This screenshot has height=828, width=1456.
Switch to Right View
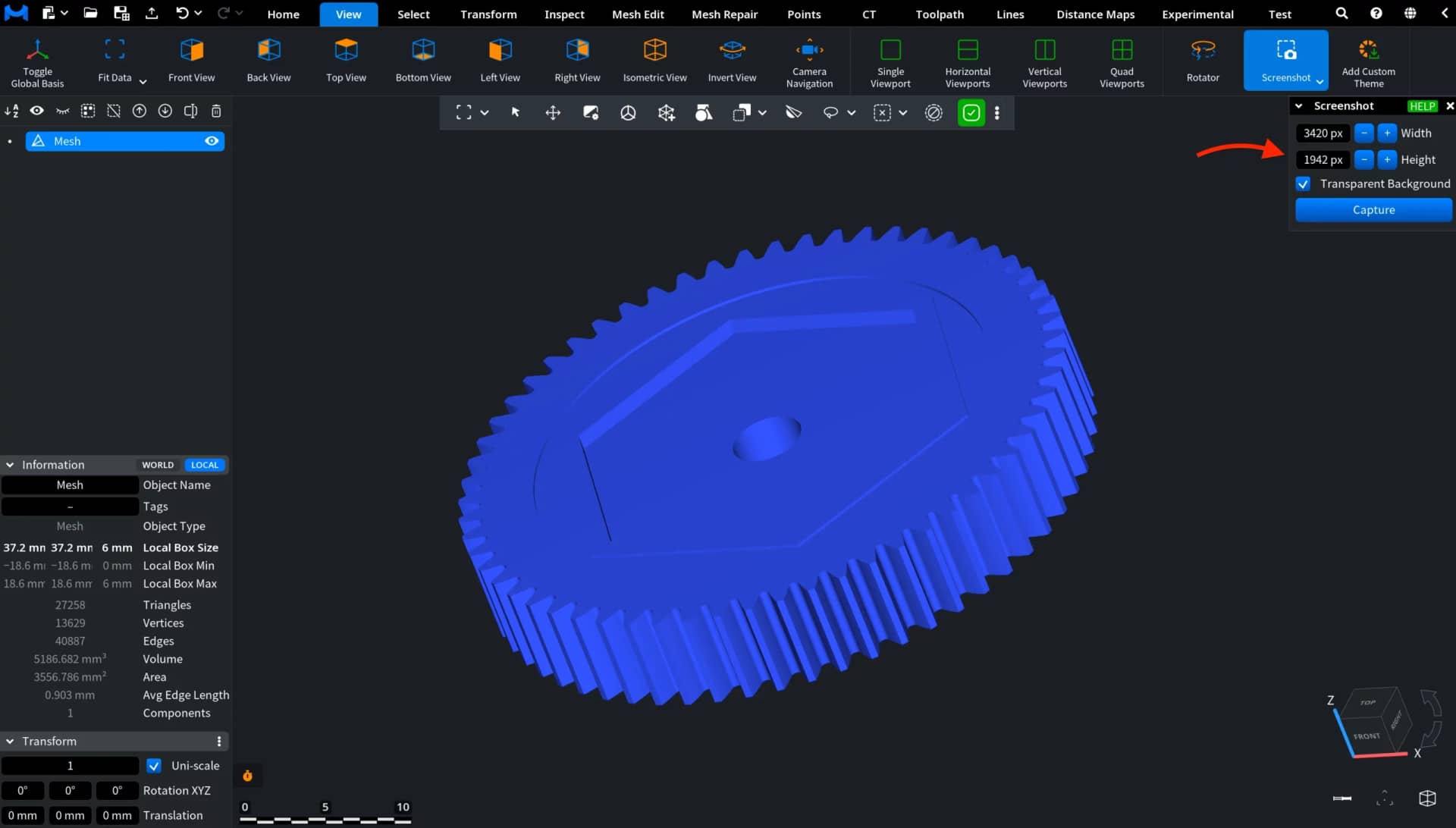577,62
